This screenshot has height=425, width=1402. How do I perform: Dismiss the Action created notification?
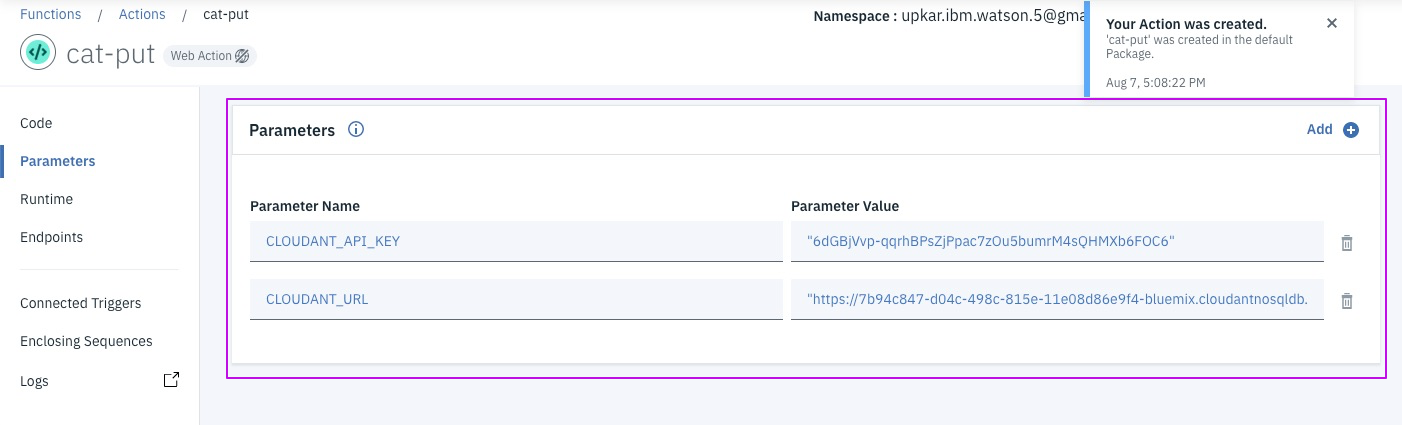(x=1332, y=23)
